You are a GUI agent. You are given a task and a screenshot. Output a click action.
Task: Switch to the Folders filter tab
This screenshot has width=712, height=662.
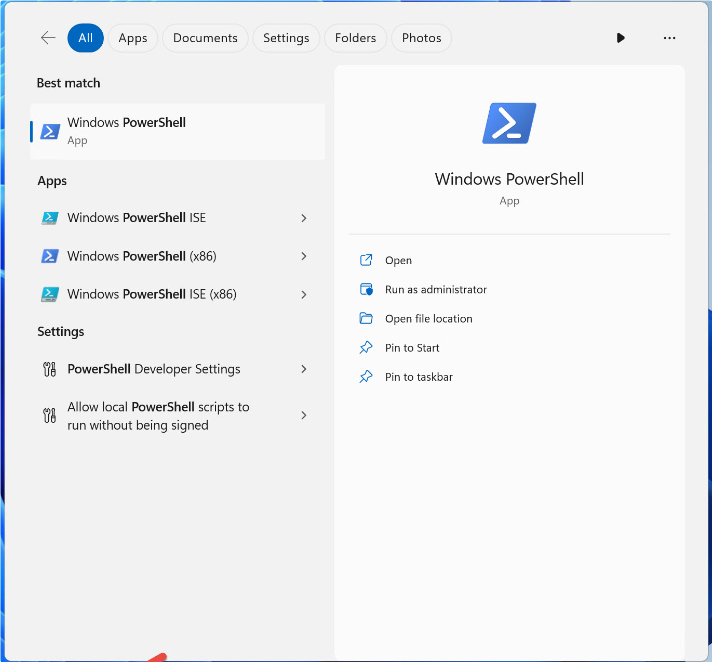point(356,38)
